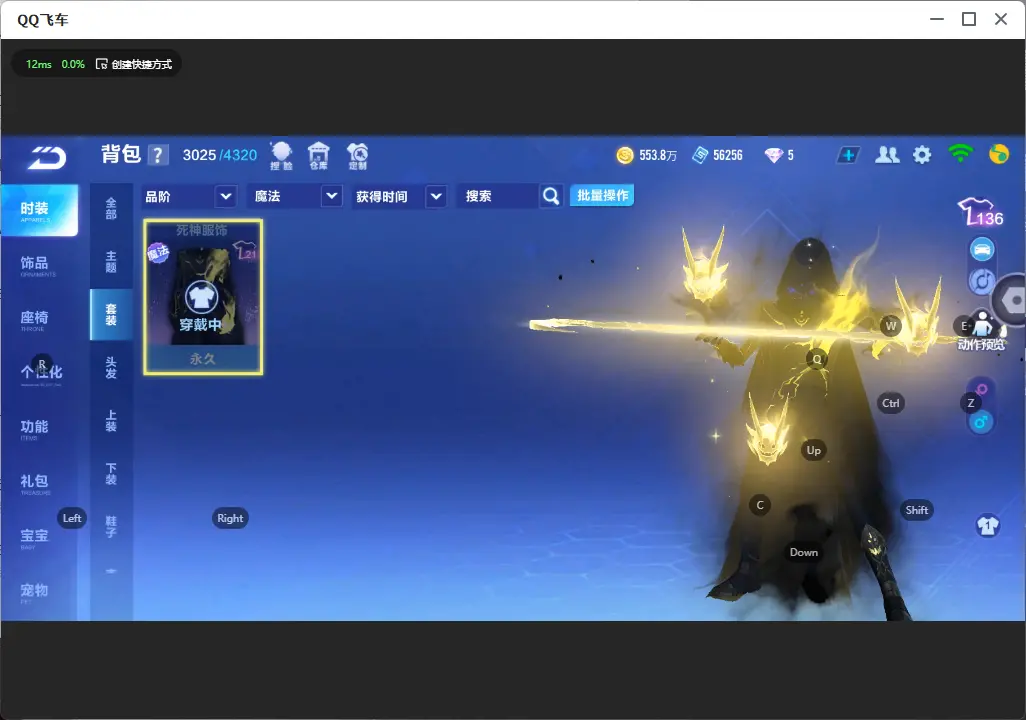Choose the 下装 bottom subcategory
This screenshot has height=720, width=1026.
click(x=111, y=474)
